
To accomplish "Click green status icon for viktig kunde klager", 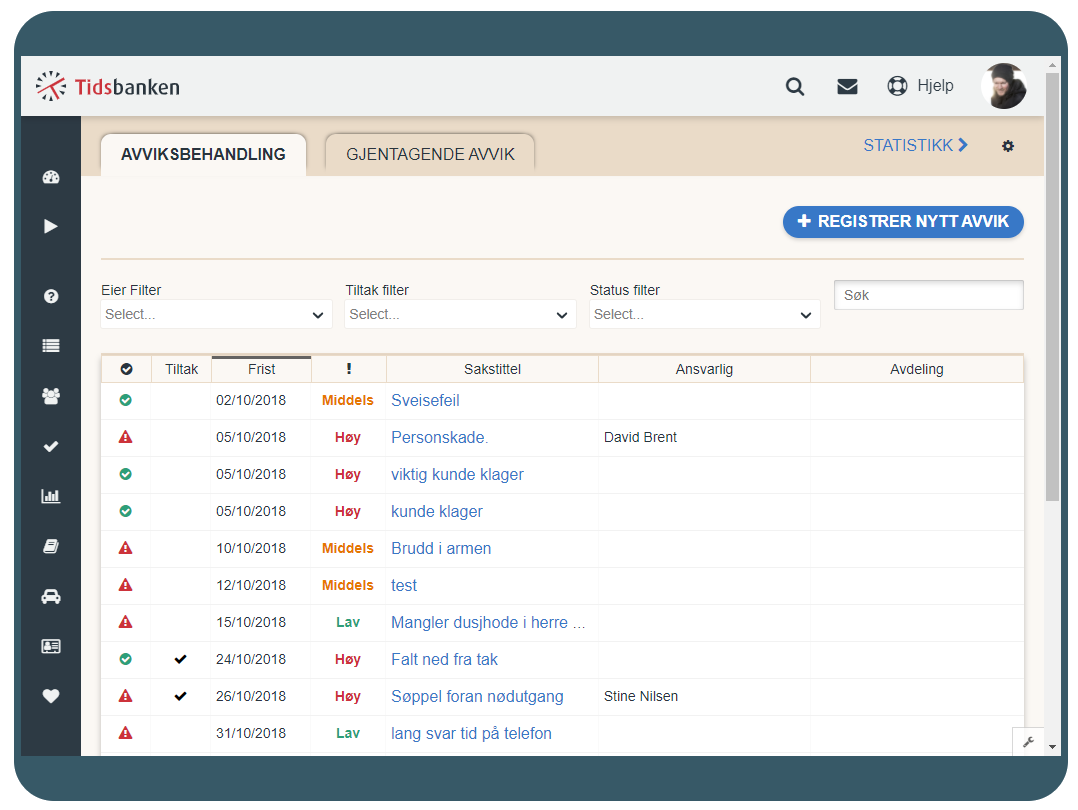I will click(125, 474).
